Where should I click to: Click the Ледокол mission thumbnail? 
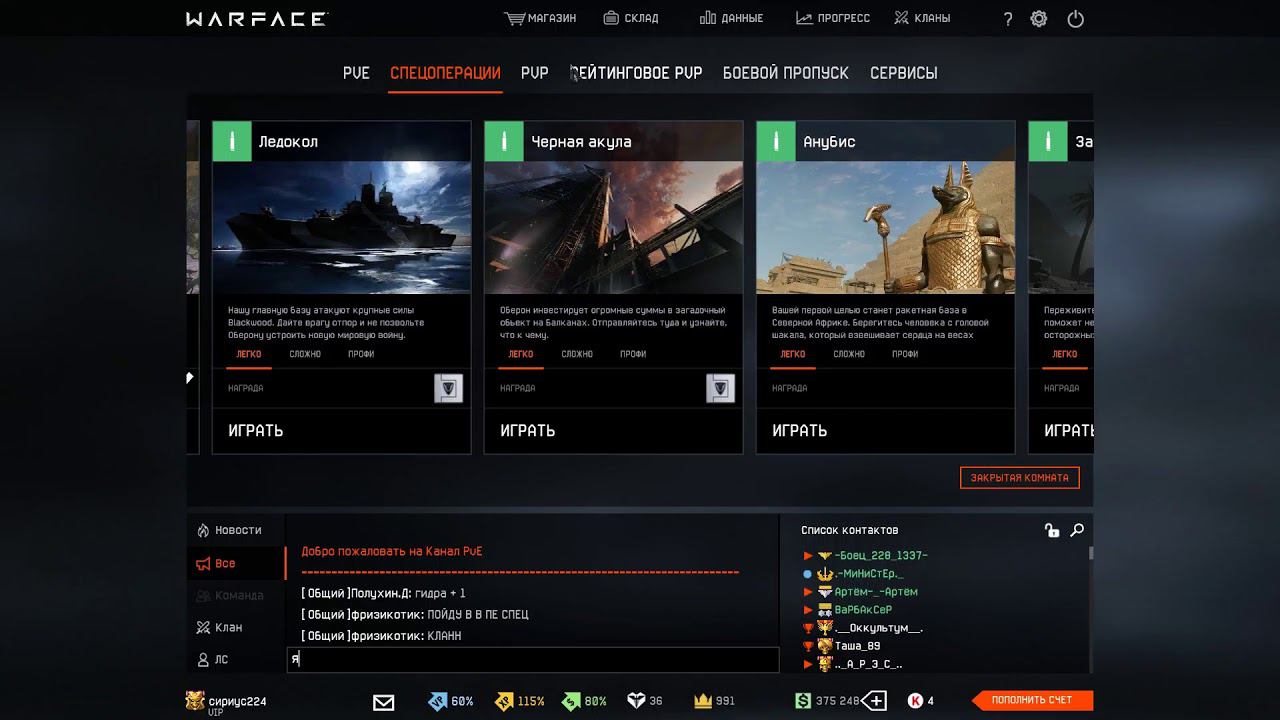click(342, 228)
